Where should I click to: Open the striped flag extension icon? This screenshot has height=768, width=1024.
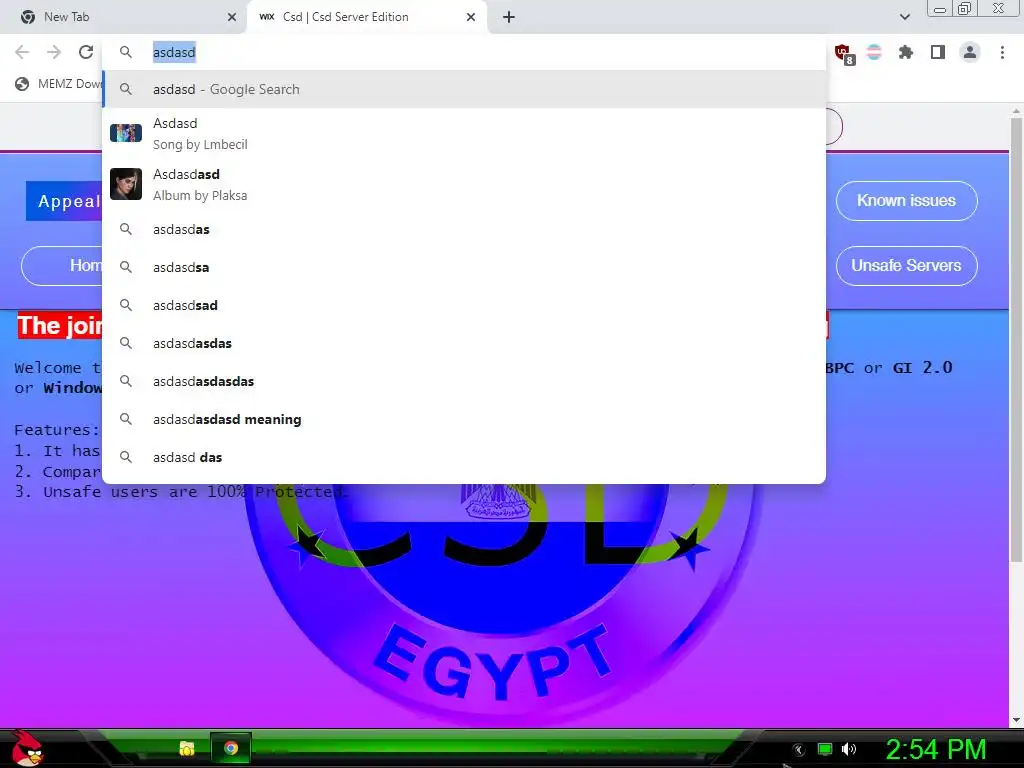click(x=874, y=52)
